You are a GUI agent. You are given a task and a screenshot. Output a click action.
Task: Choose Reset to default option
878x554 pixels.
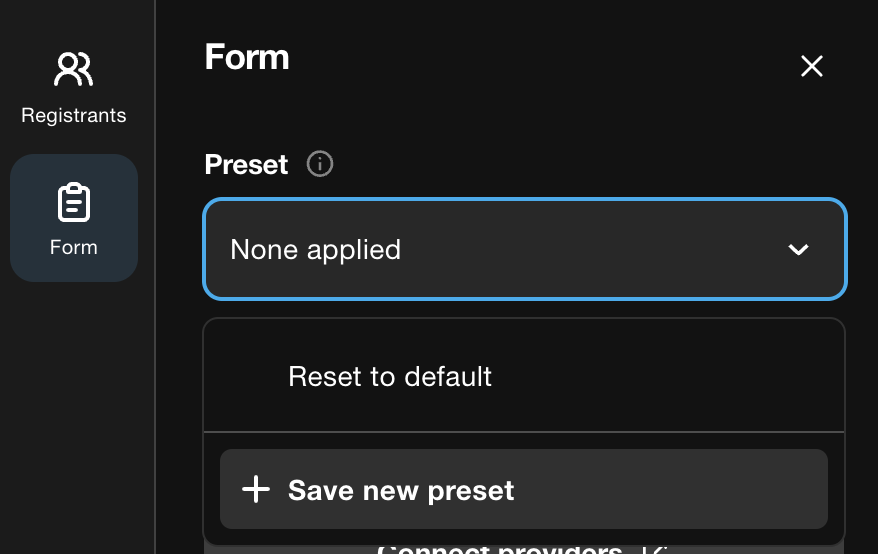point(390,376)
